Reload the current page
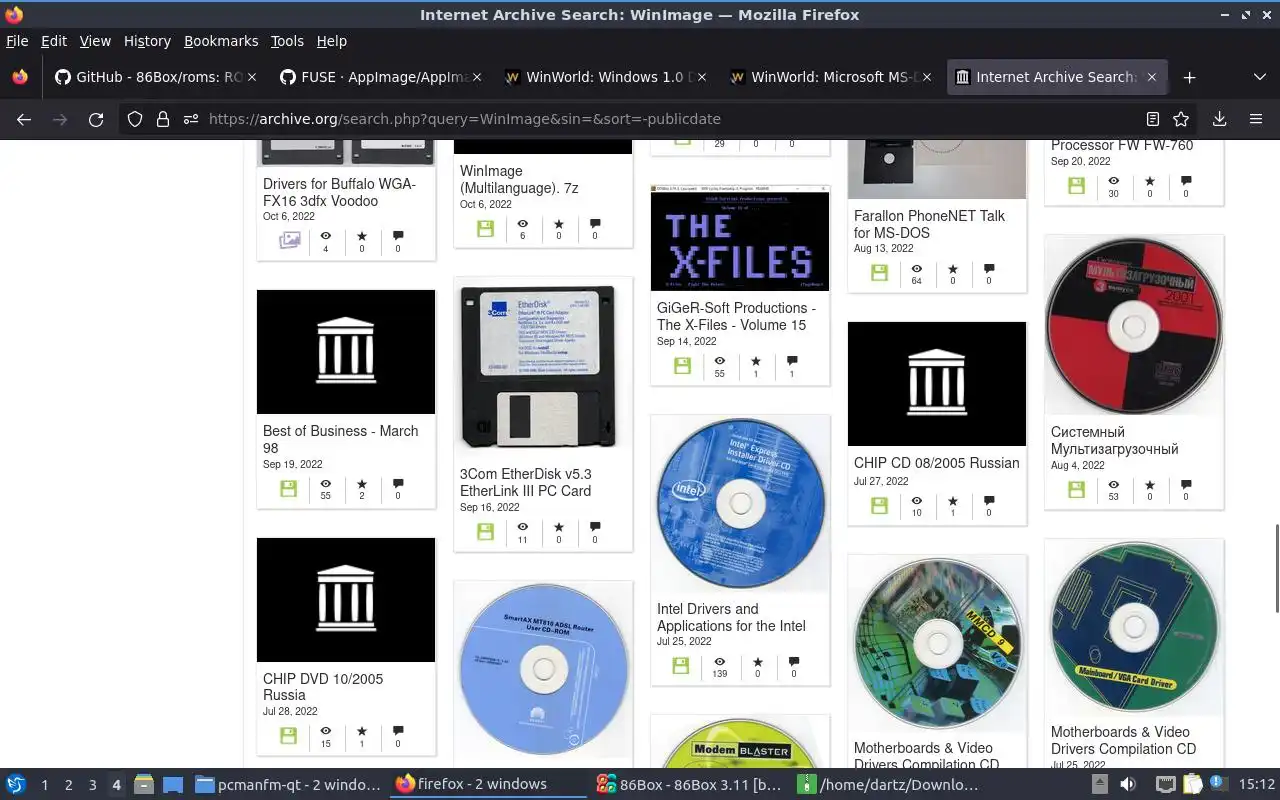The height and width of the screenshot is (800, 1280). (96, 119)
